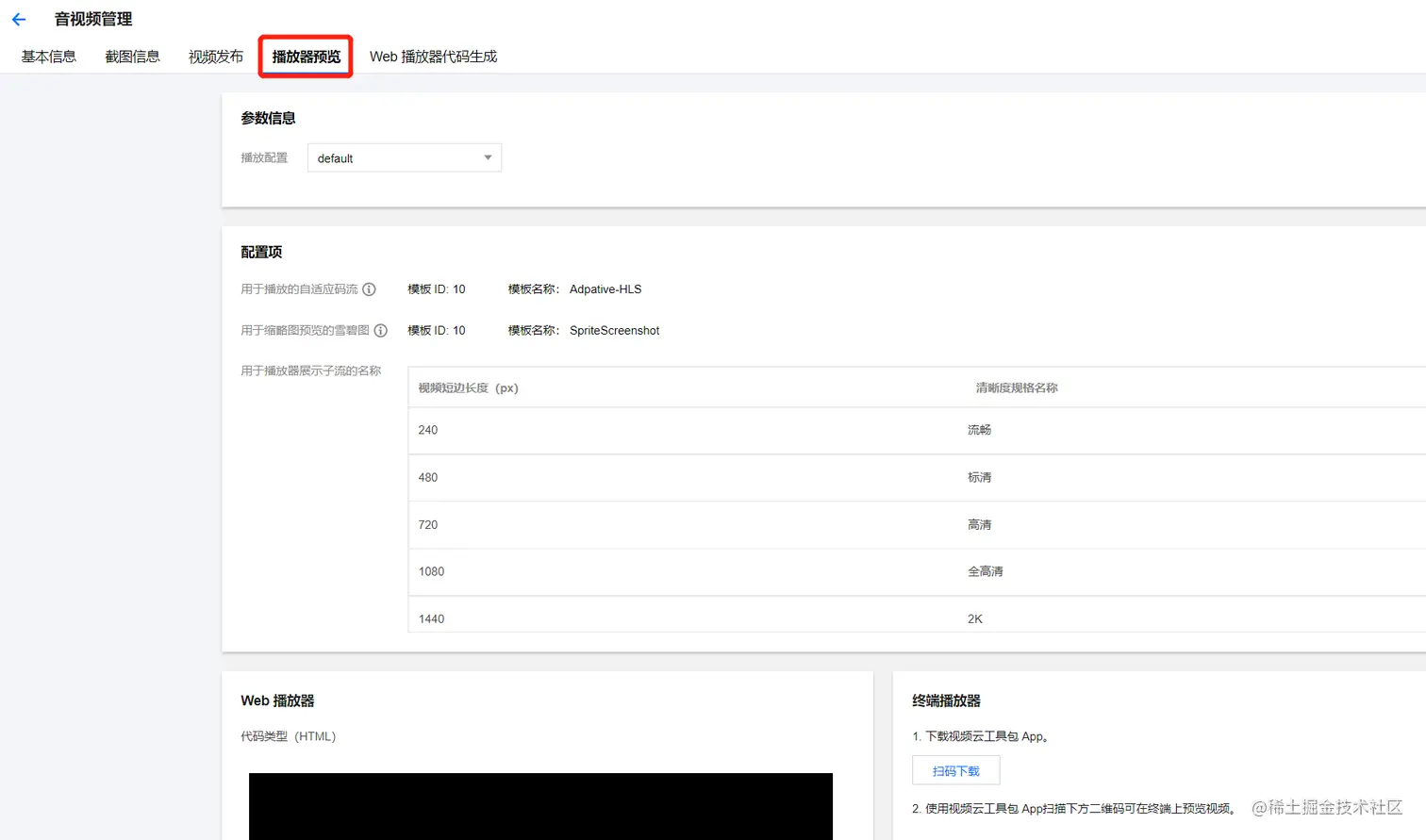Screen dimensions: 1426x840
Task: Open the 截图信息 tab
Action: 133,57
